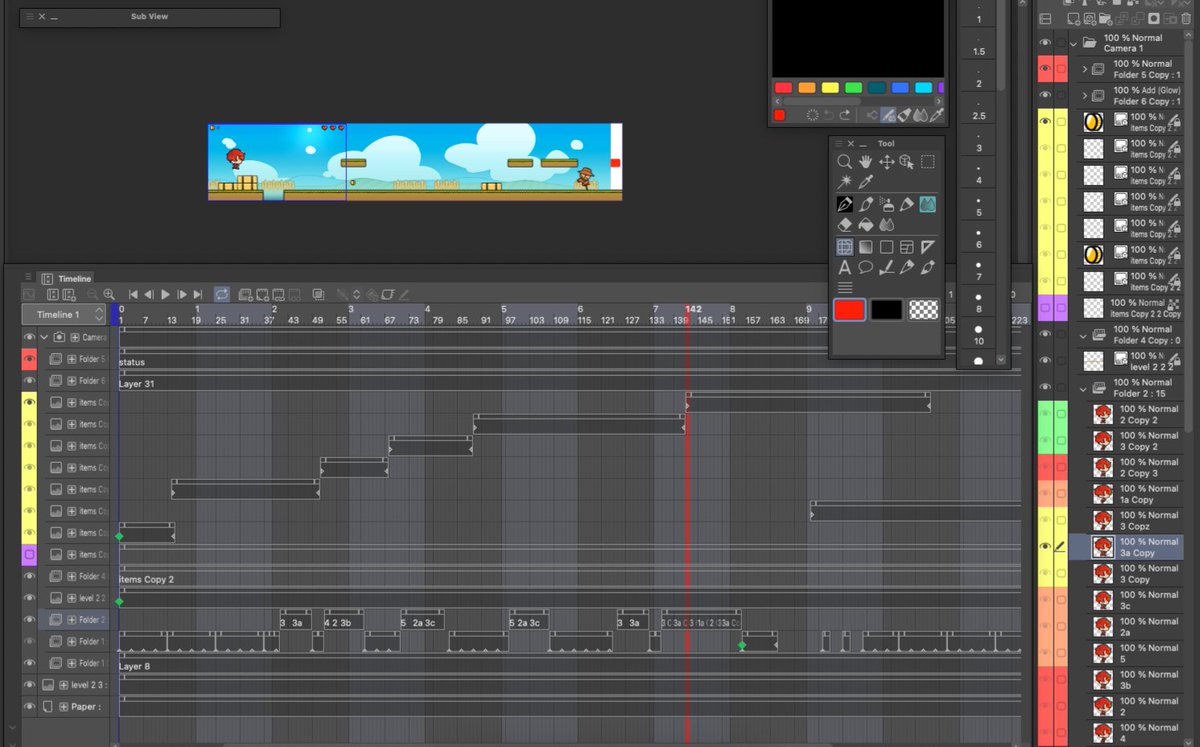Image resolution: width=1200 pixels, height=747 pixels.
Task: Open Tool palette hamburger menu
Action: pos(840,143)
